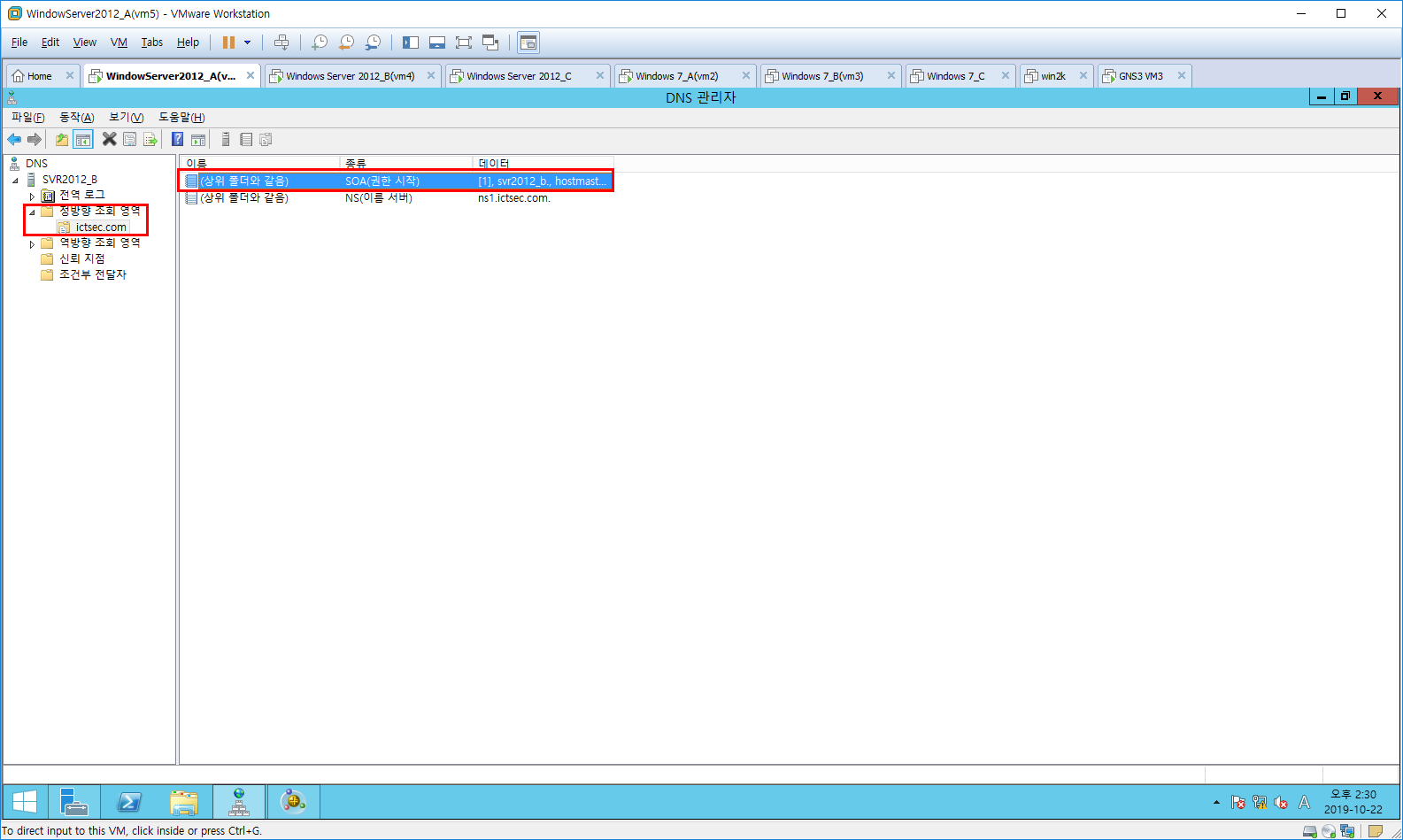Screen dimensions: 1403x840
Task: Select the ictsec.com zone
Action: (x=100, y=227)
